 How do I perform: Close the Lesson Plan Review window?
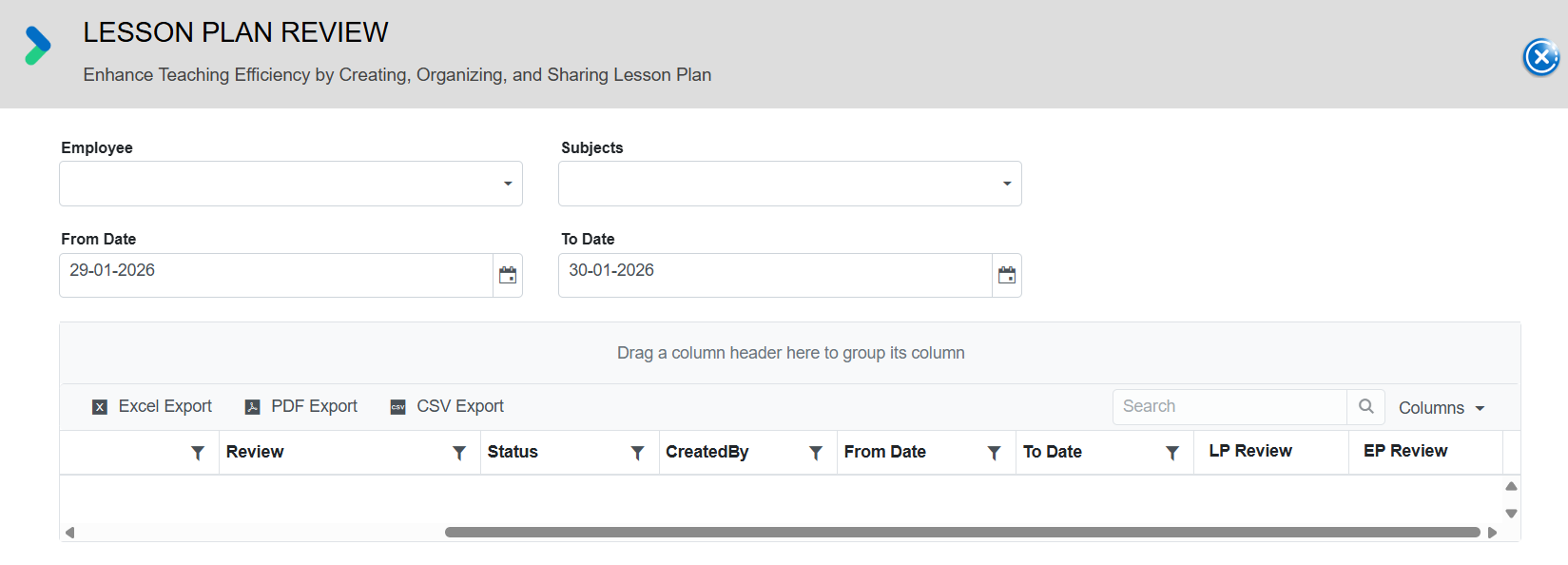click(x=1541, y=57)
